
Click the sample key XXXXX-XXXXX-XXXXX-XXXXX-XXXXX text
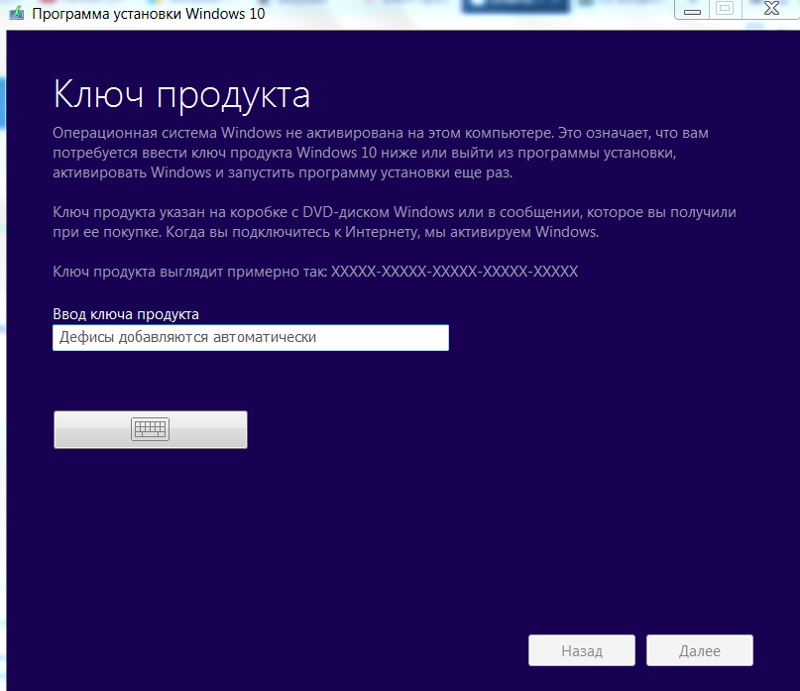point(454,272)
